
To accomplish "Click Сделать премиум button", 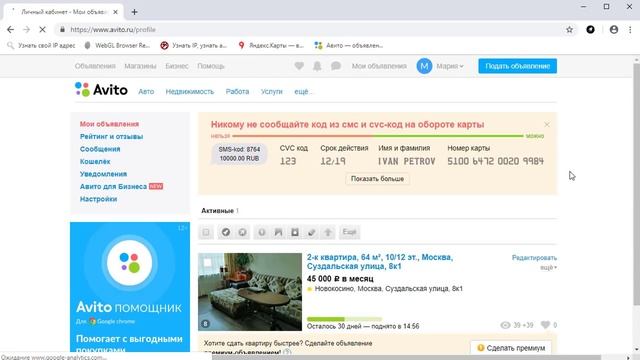I will point(511,348).
